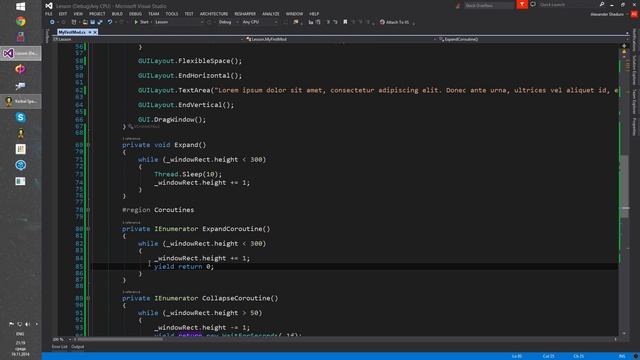
Task: Open the Error List tab
Action: (x=60, y=347)
